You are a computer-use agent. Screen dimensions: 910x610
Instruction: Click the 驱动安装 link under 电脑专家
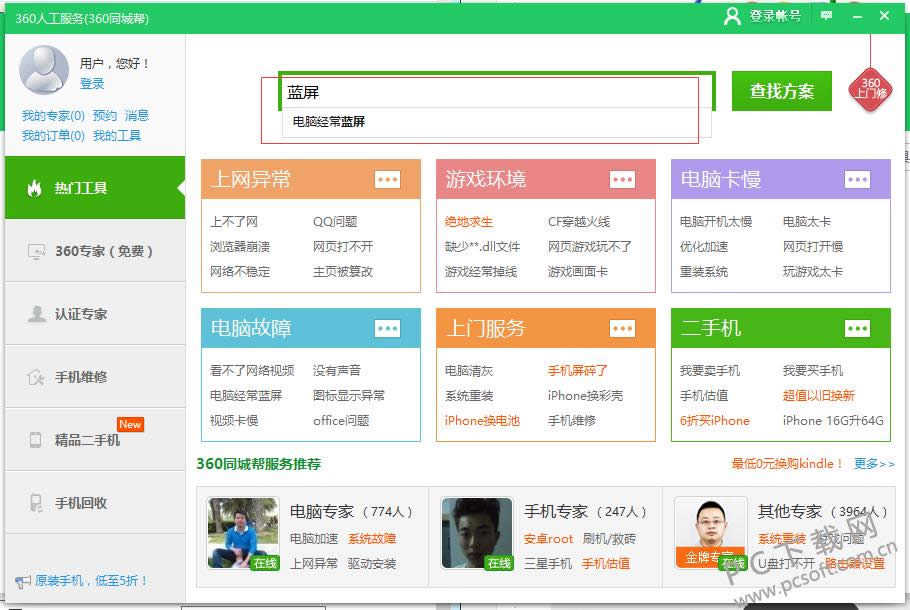[371, 563]
